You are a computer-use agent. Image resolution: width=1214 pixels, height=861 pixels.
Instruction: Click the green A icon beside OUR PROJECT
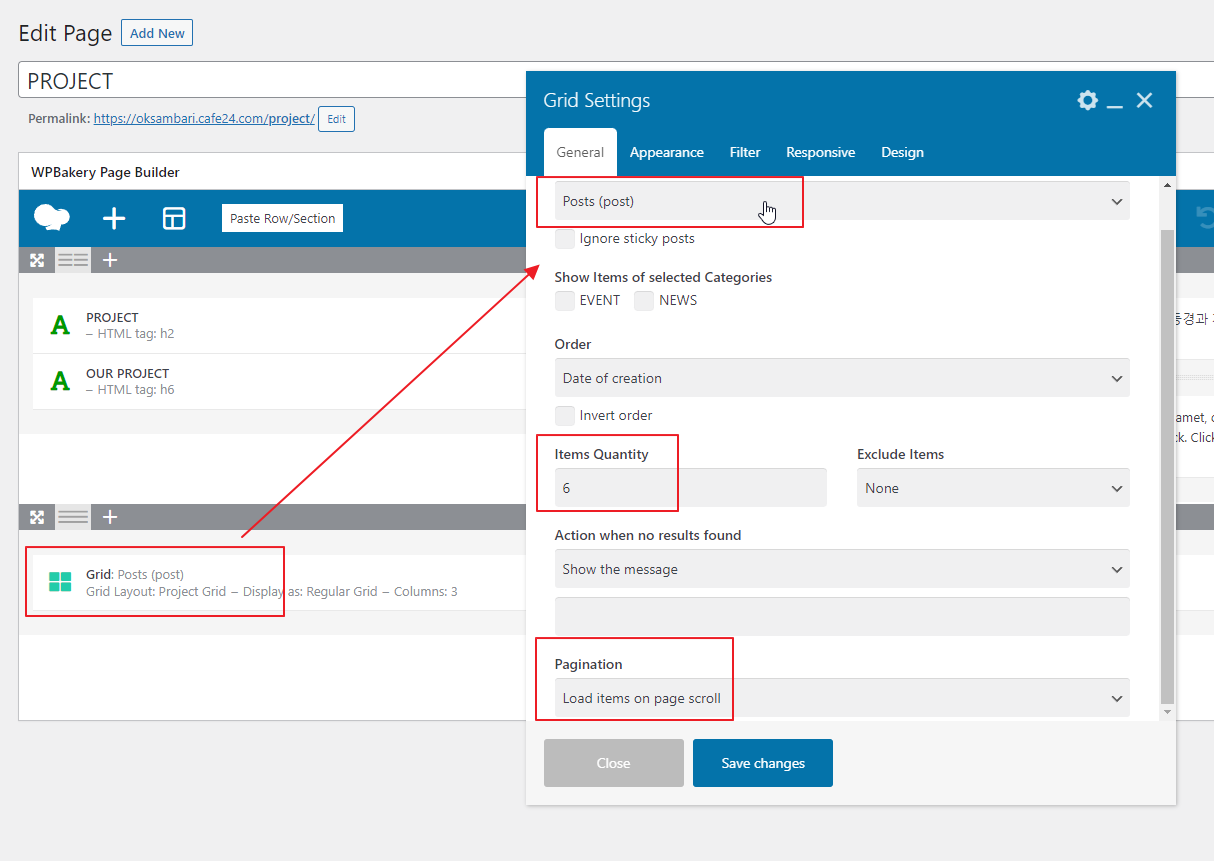pos(60,381)
